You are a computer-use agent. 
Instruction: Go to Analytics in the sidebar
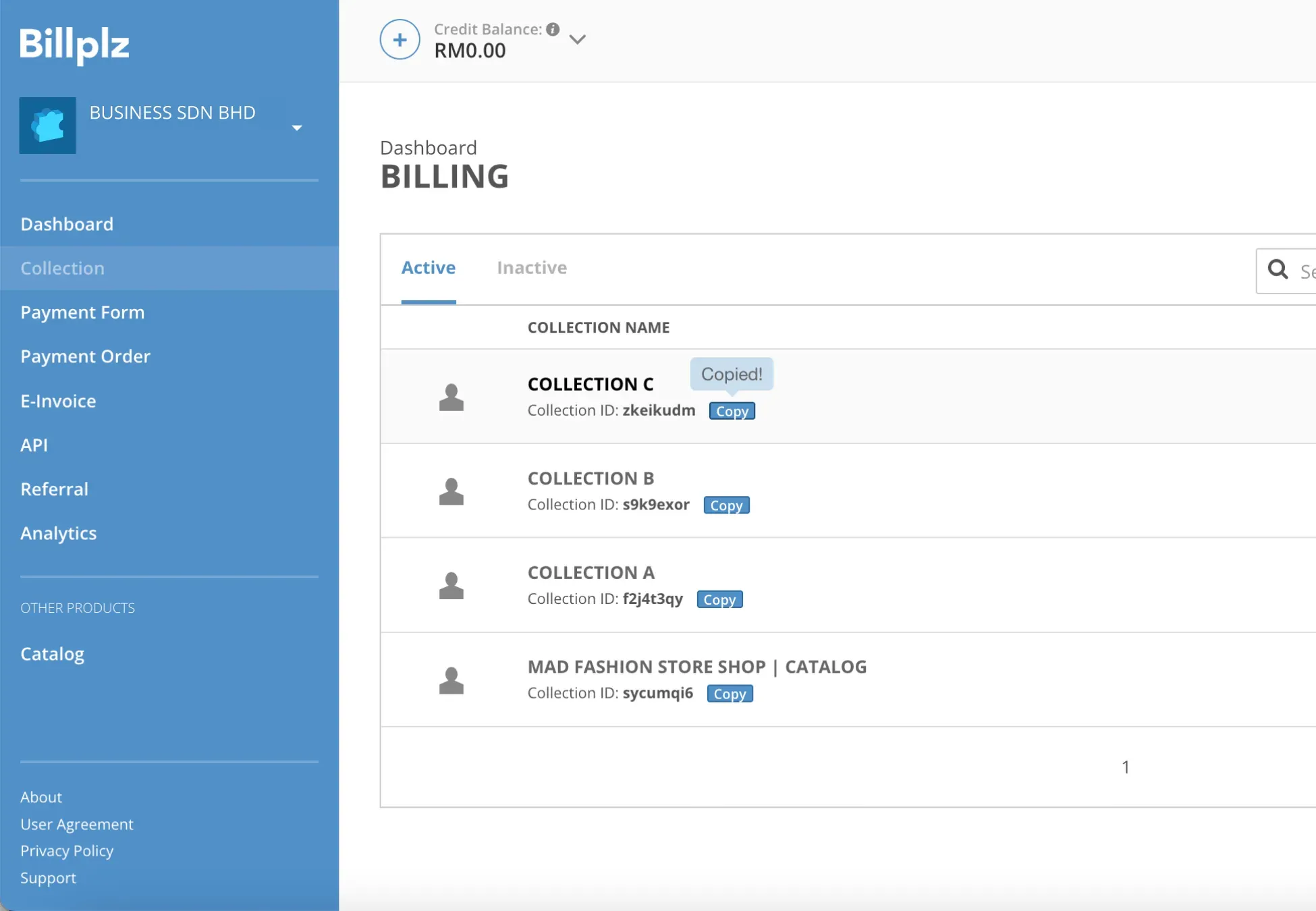(x=59, y=533)
